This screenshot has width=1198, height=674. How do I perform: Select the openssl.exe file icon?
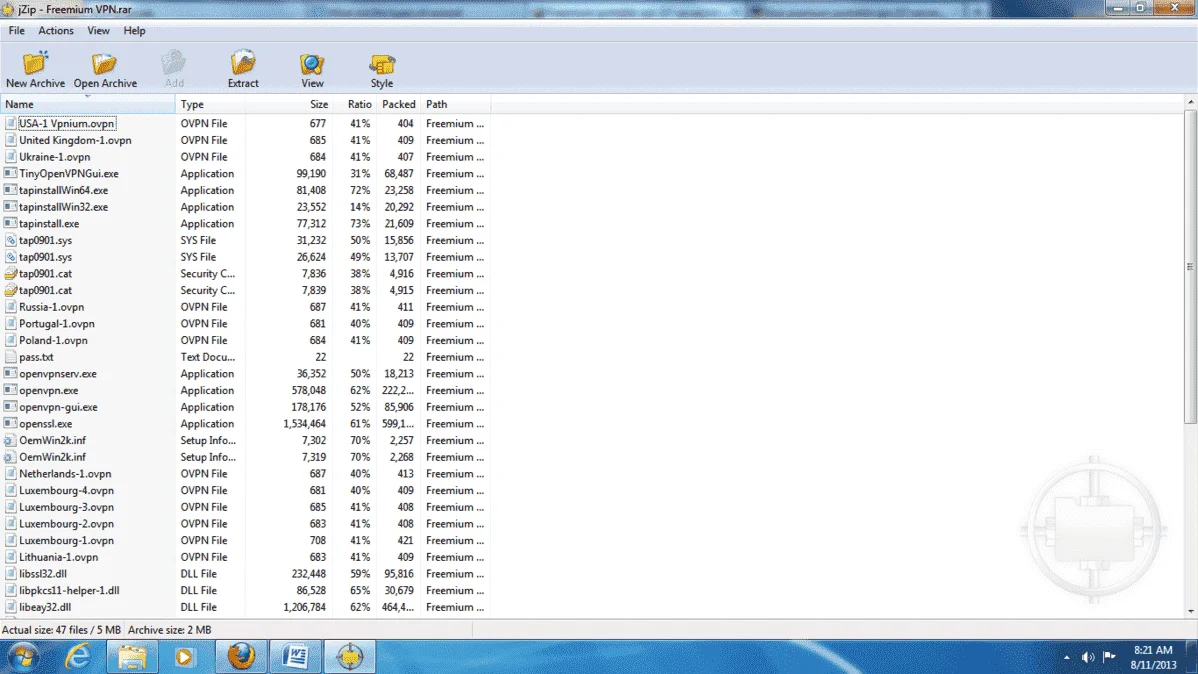click(11, 423)
